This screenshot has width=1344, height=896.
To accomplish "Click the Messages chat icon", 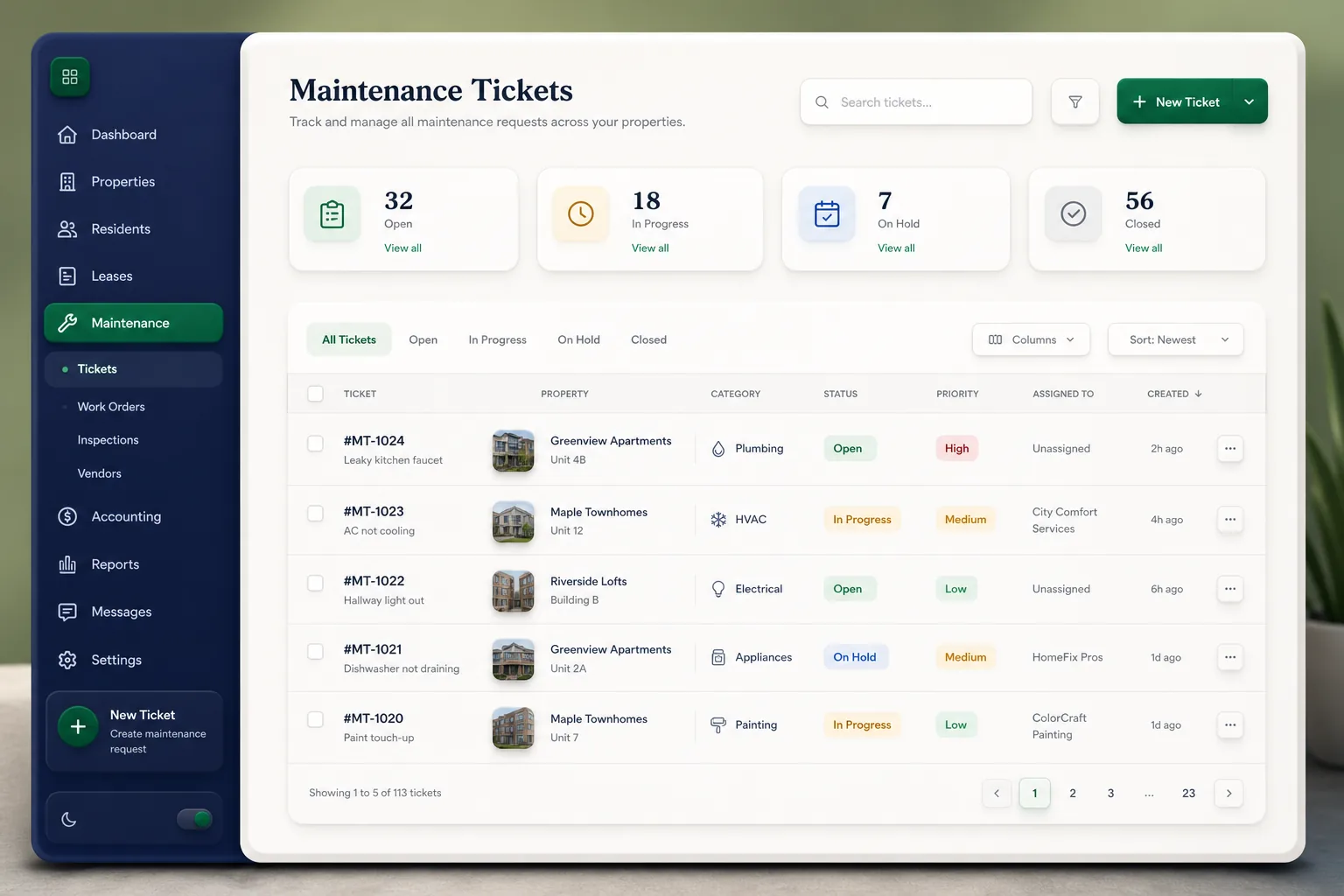I will coord(67,612).
